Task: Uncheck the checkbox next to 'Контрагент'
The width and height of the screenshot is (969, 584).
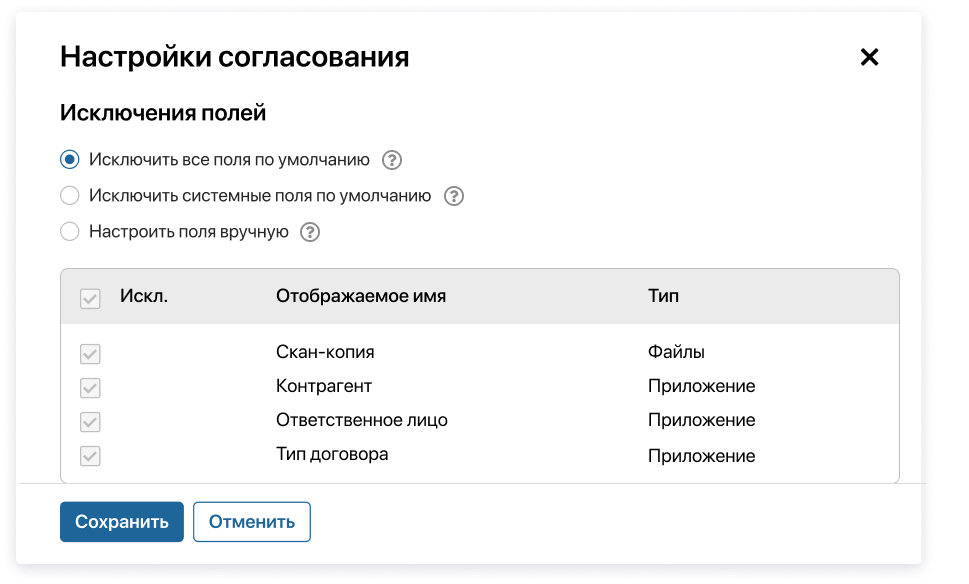Action: [89, 387]
